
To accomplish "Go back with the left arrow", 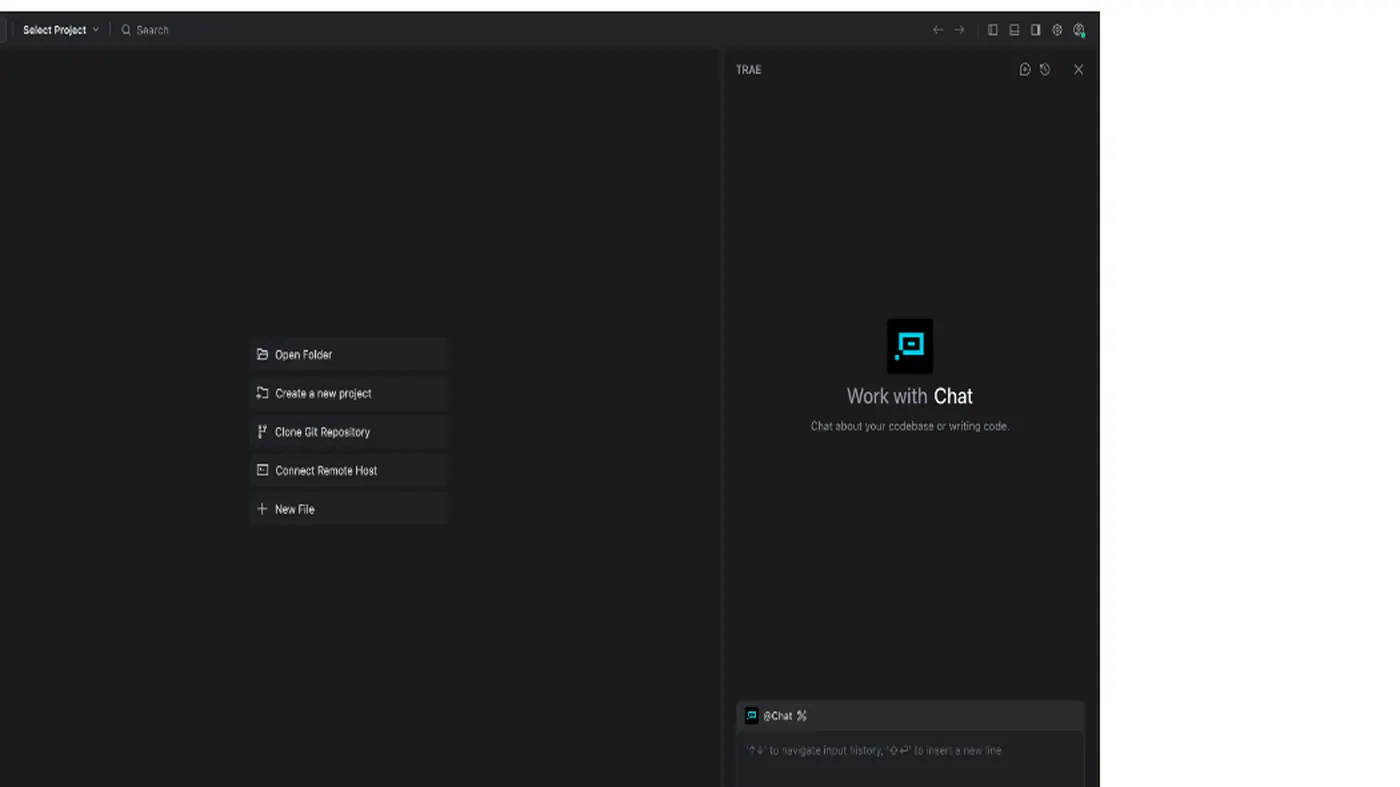I will [937, 30].
